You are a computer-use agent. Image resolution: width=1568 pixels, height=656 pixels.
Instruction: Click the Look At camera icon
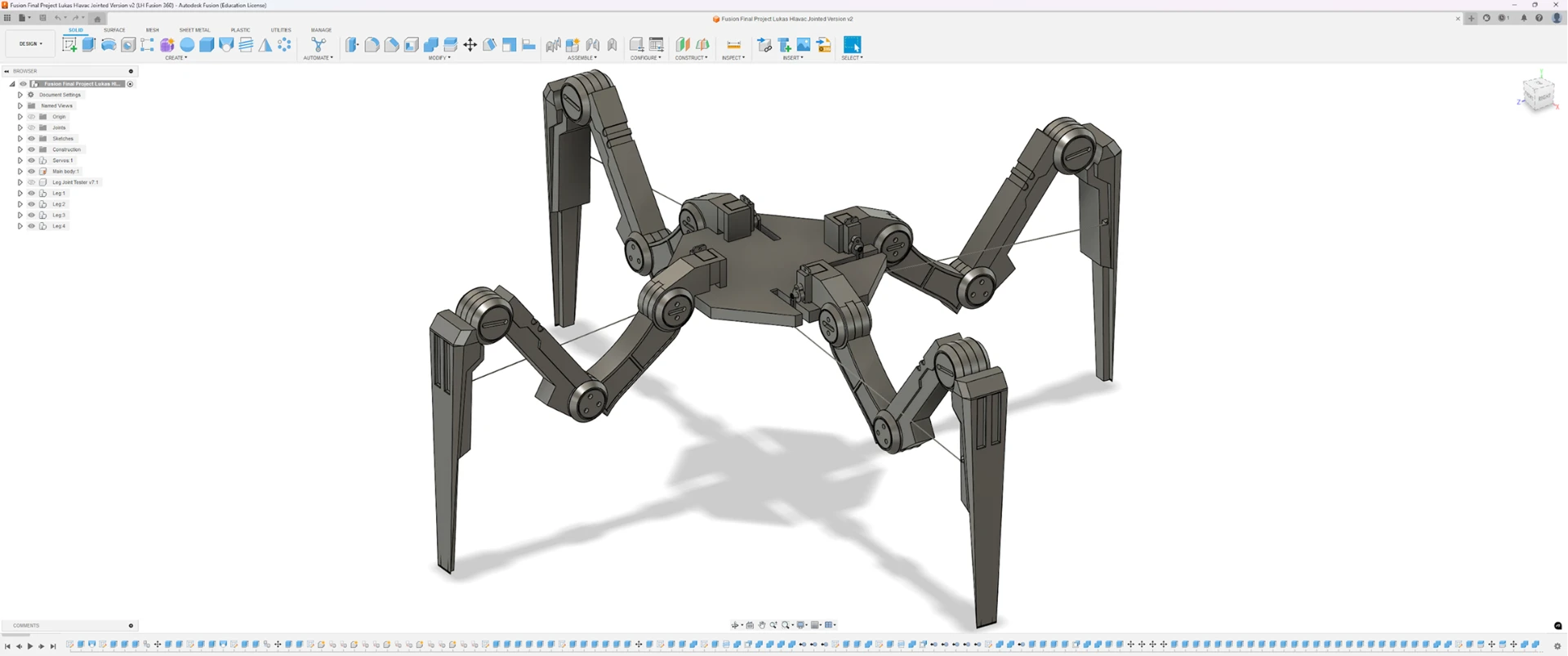(x=751, y=625)
